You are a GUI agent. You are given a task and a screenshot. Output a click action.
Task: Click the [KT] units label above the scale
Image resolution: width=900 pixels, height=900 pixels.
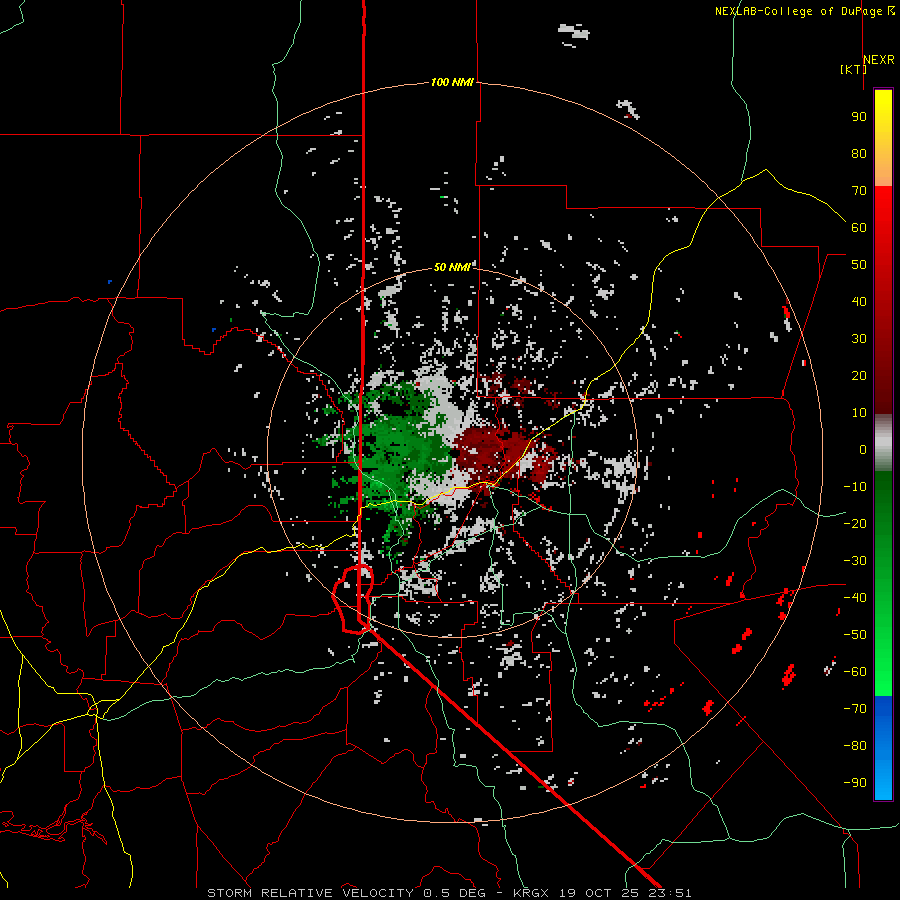(x=853, y=69)
